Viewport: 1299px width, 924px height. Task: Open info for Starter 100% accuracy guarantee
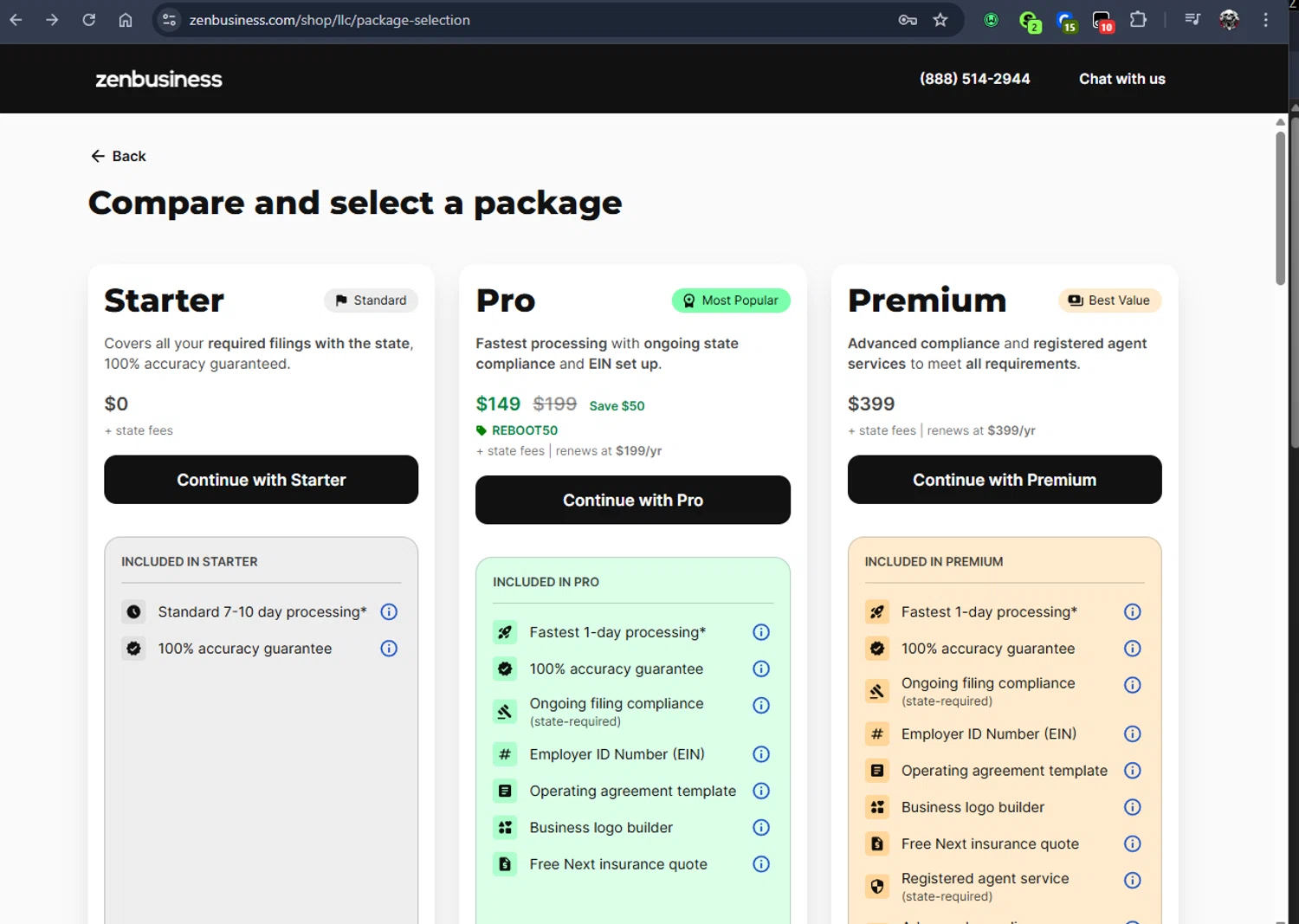point(389,649)
